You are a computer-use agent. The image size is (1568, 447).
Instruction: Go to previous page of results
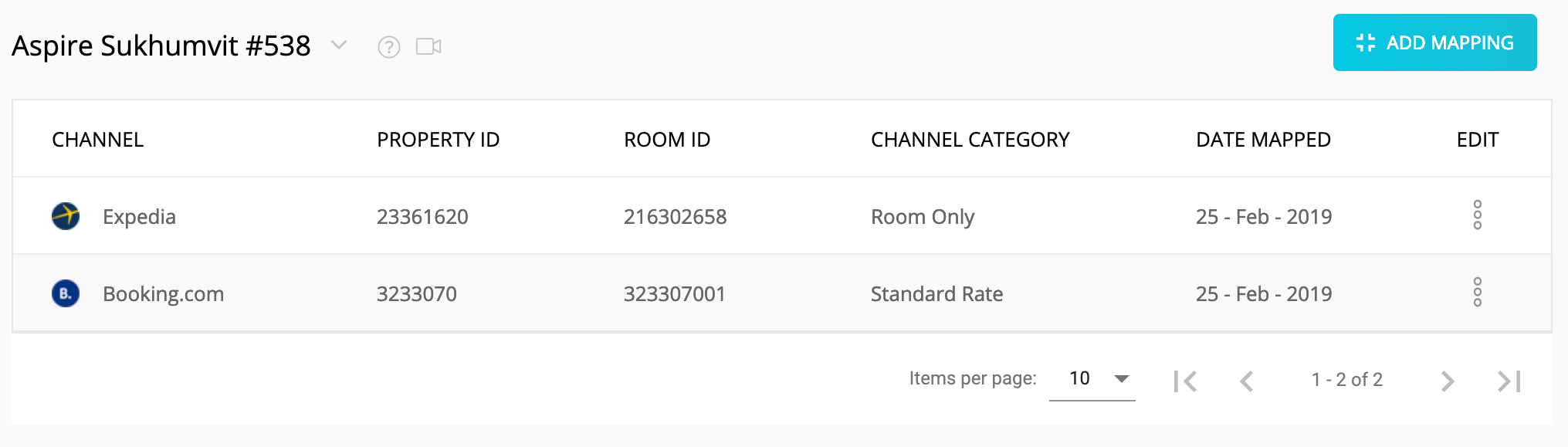(1246, 381)
